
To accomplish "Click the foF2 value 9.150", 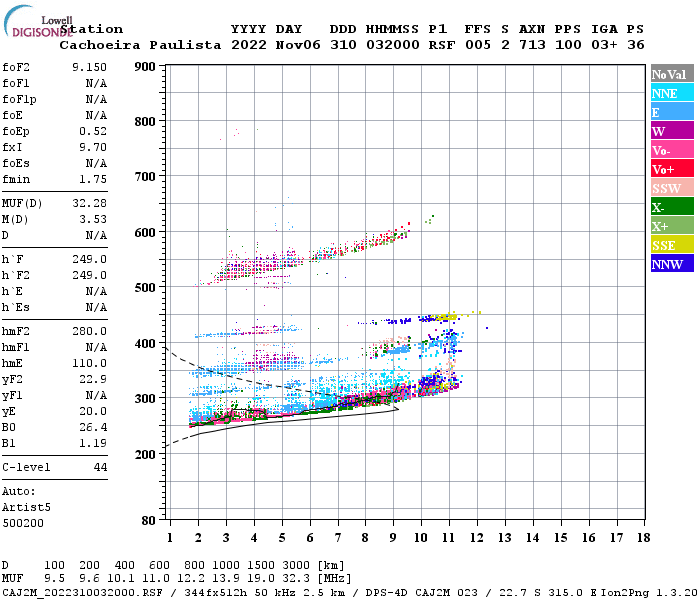I will (x=89, y=67).
